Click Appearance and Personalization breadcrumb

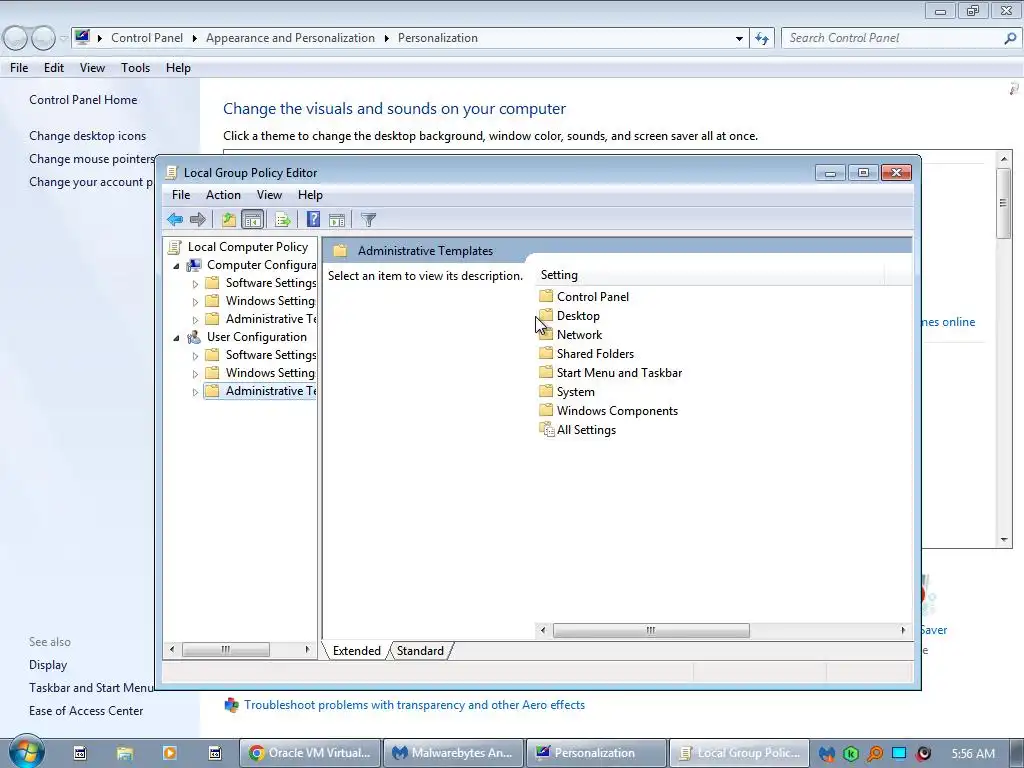(290, 38)
